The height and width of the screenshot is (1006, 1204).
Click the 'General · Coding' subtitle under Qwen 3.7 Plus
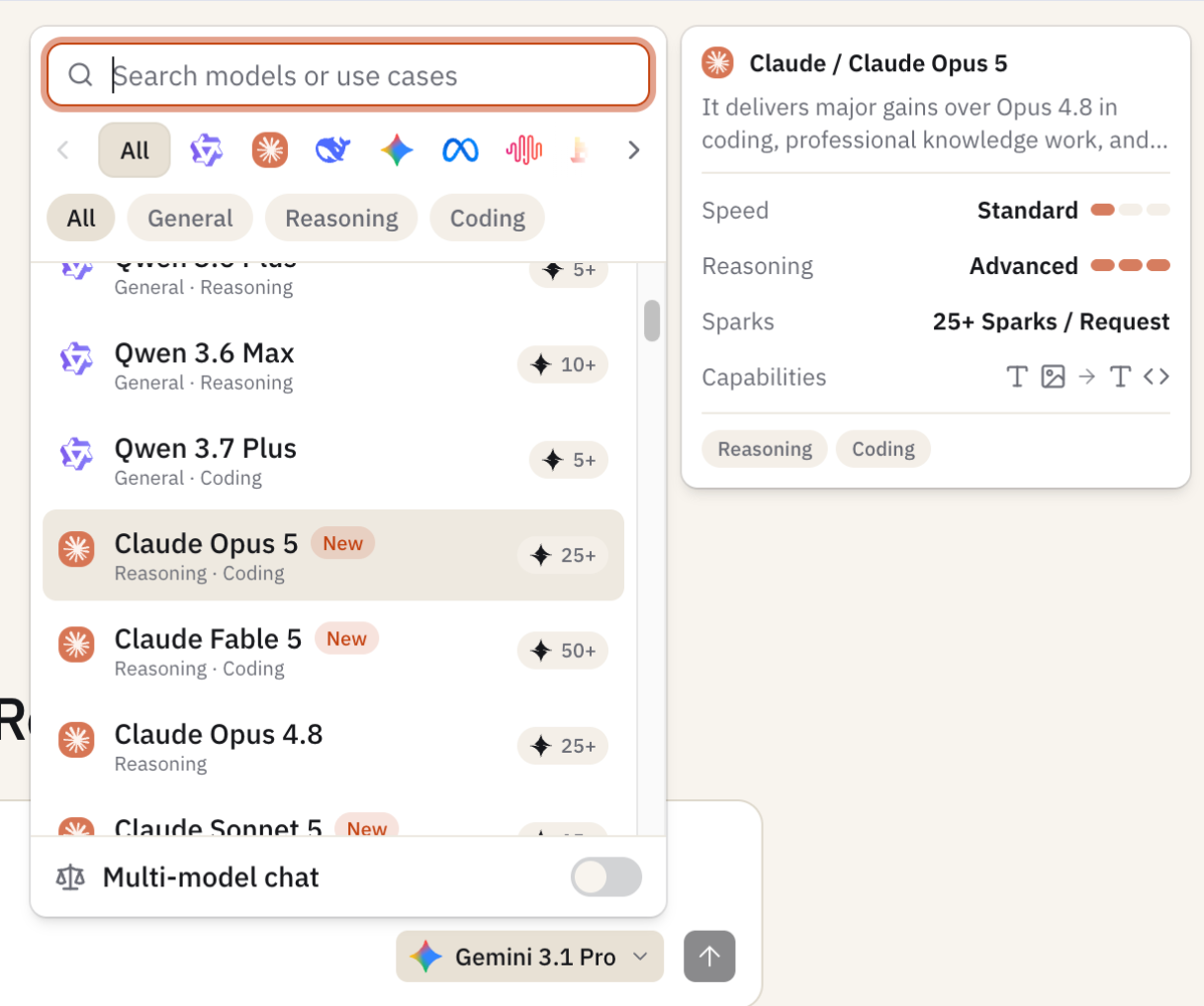tap(188, 478)
